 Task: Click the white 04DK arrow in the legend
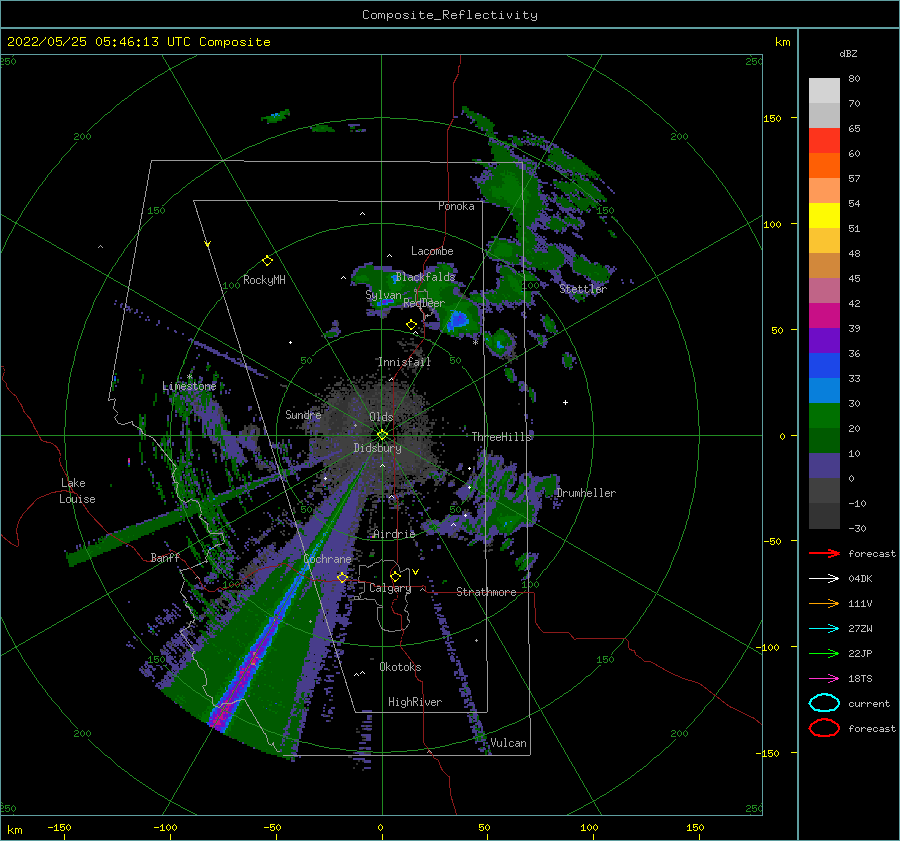pyautogui.click(x=824, y=578)
